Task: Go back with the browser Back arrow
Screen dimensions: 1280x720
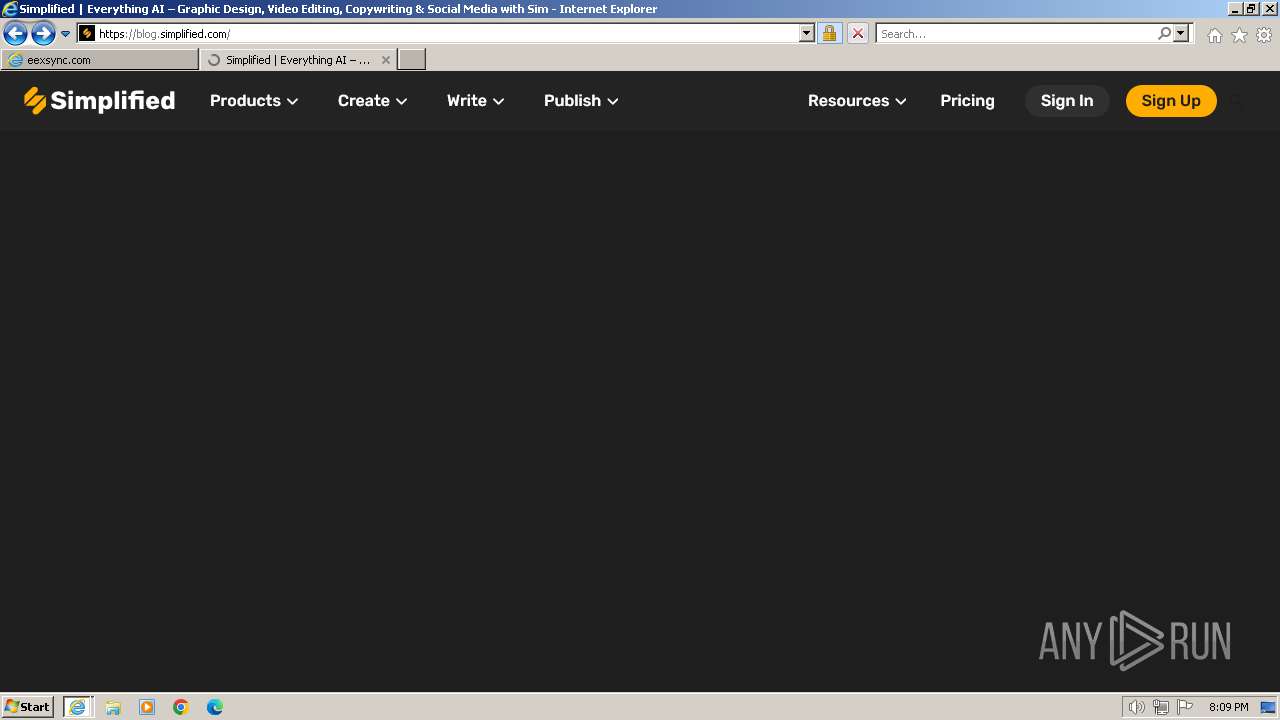Action: [15, 34]
